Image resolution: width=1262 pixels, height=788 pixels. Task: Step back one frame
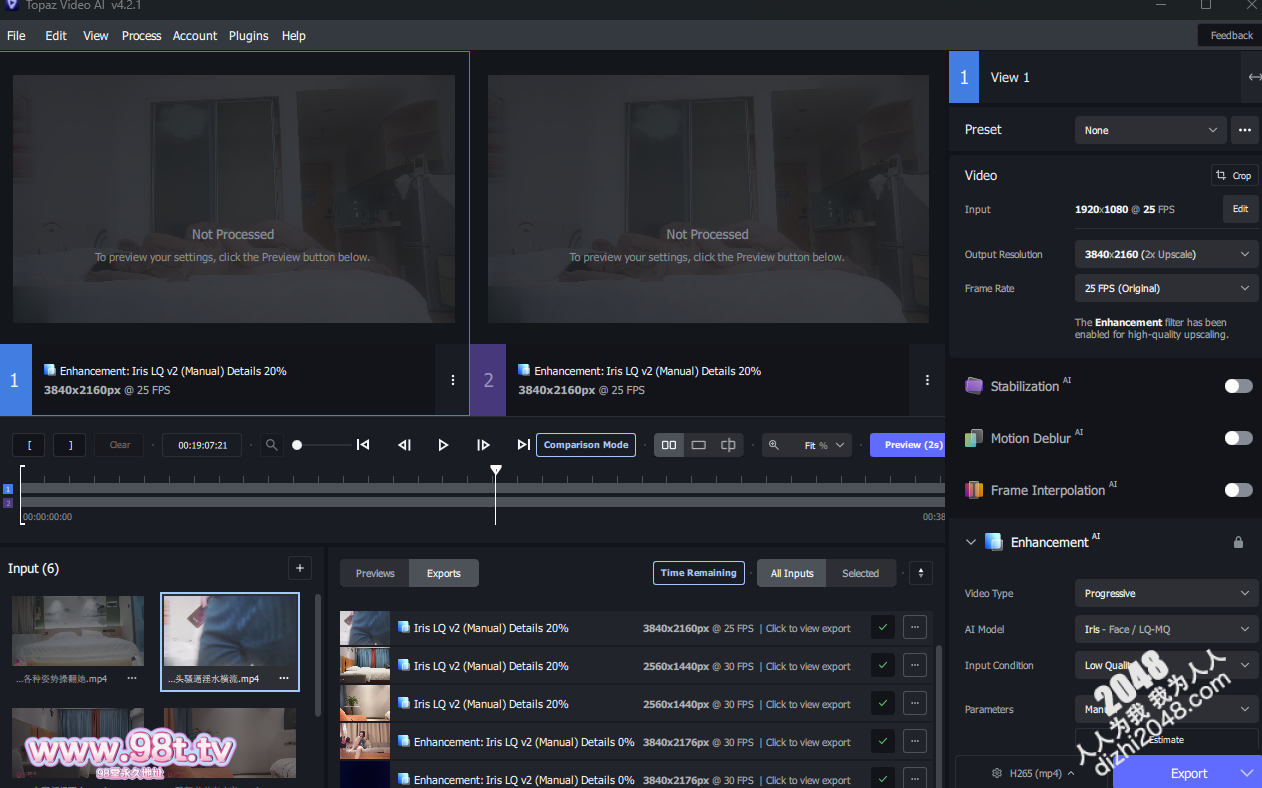(x=404, y=445)
